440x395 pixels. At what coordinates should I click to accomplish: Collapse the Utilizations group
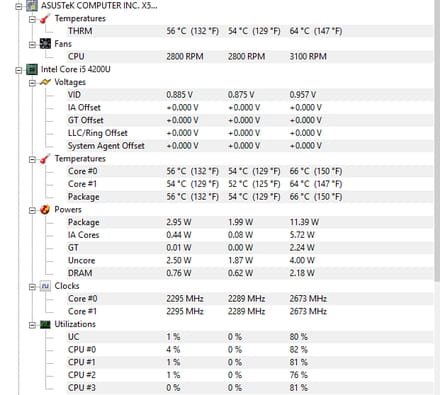click(32, 325)
